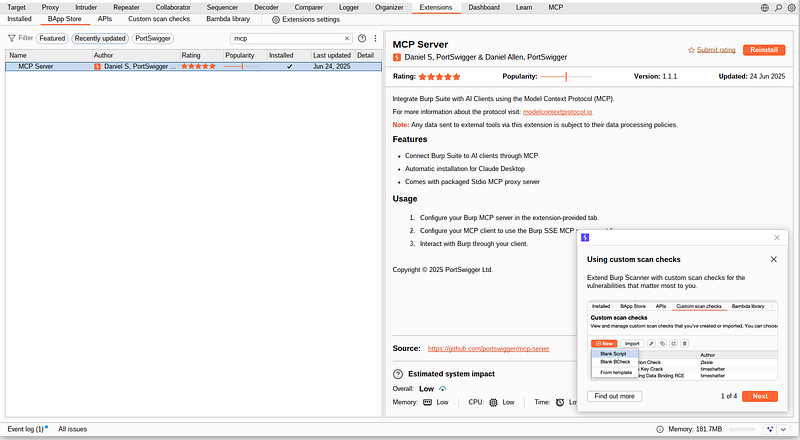Image resolution: width=800 pixels, height=440 pixels.
Task: Open the modelcontextprotocol.io link
Action: [x=557, y=112]
